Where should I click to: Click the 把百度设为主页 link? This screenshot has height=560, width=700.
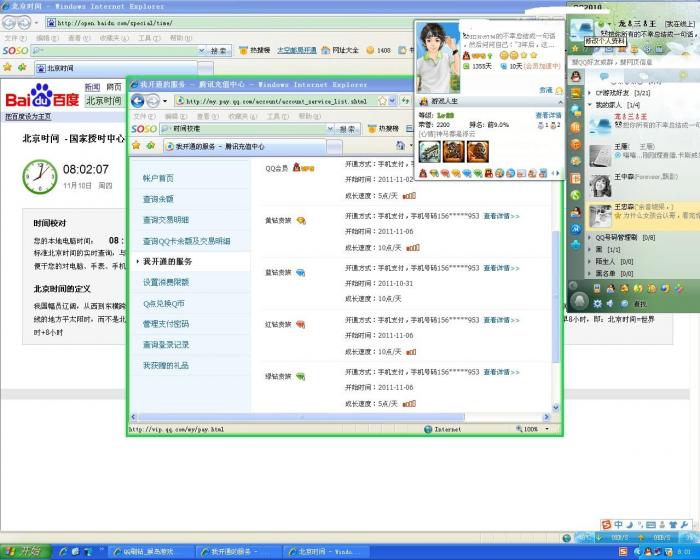pyautogui.click(x=28, y=117)
